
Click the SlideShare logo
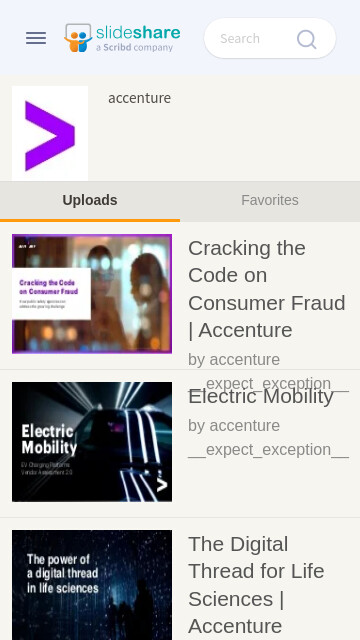click(x=122, y=38)
